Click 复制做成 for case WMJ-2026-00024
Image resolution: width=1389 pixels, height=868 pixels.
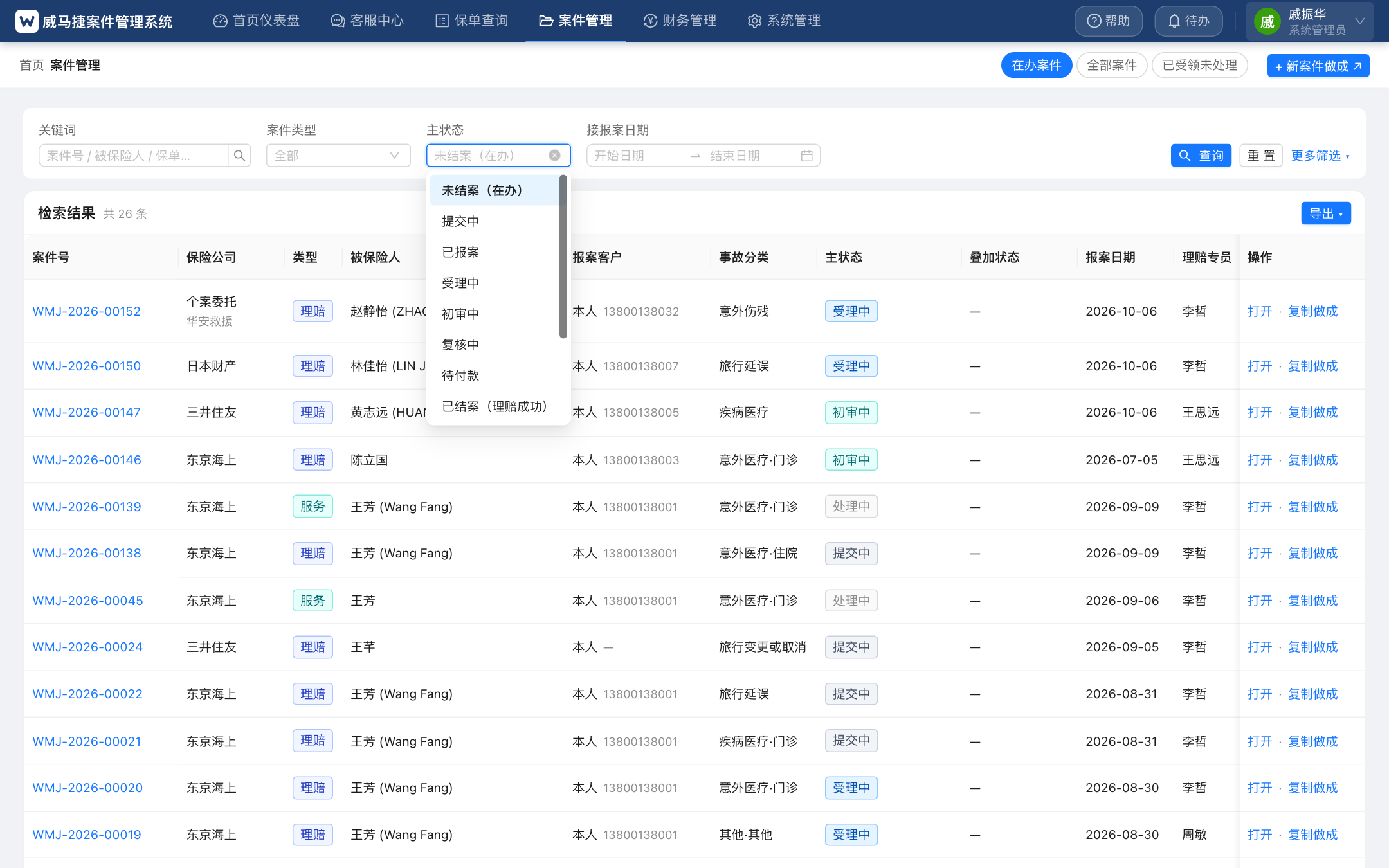[x=1312, y=647]
